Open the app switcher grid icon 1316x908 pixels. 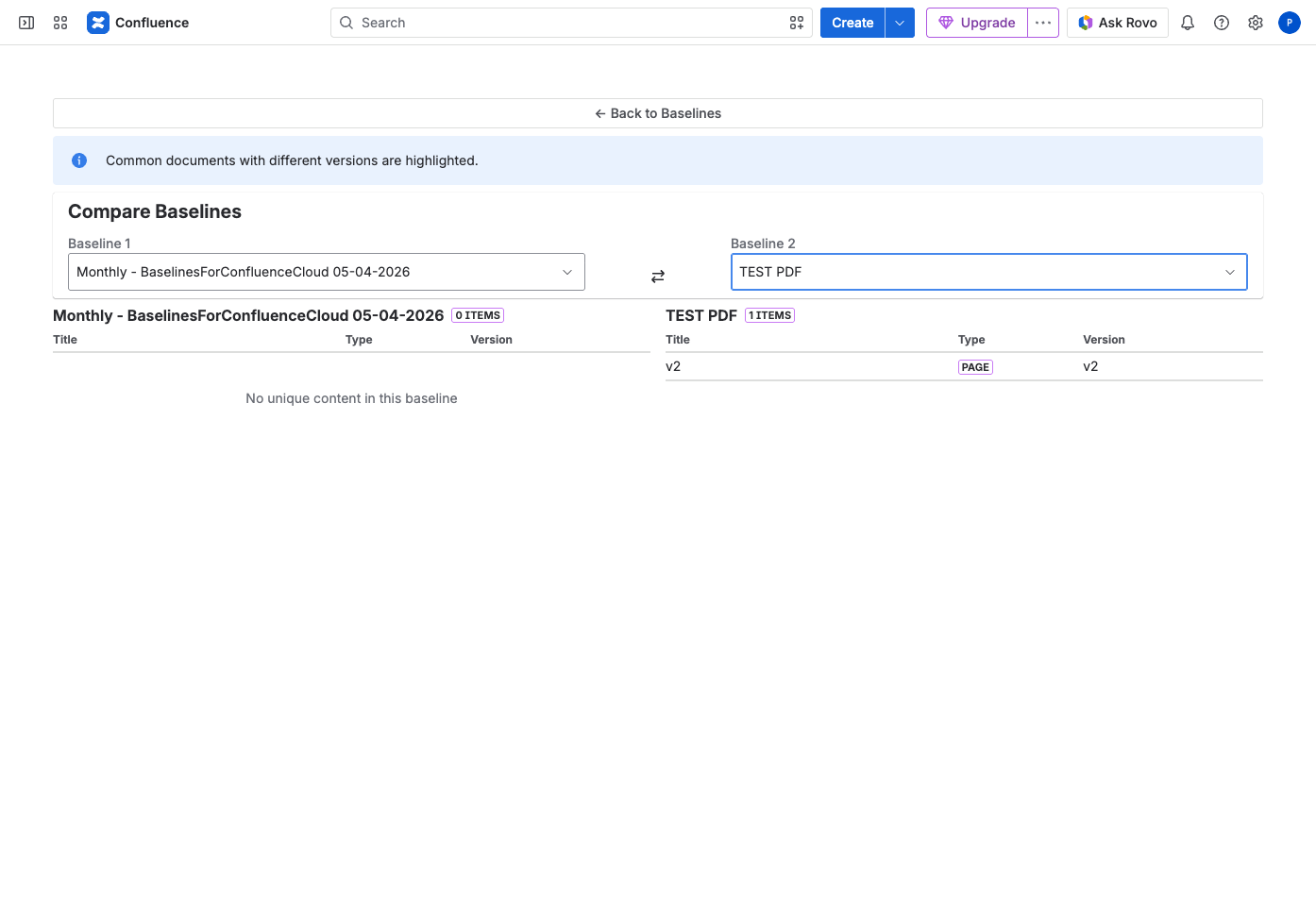(60, 23)
